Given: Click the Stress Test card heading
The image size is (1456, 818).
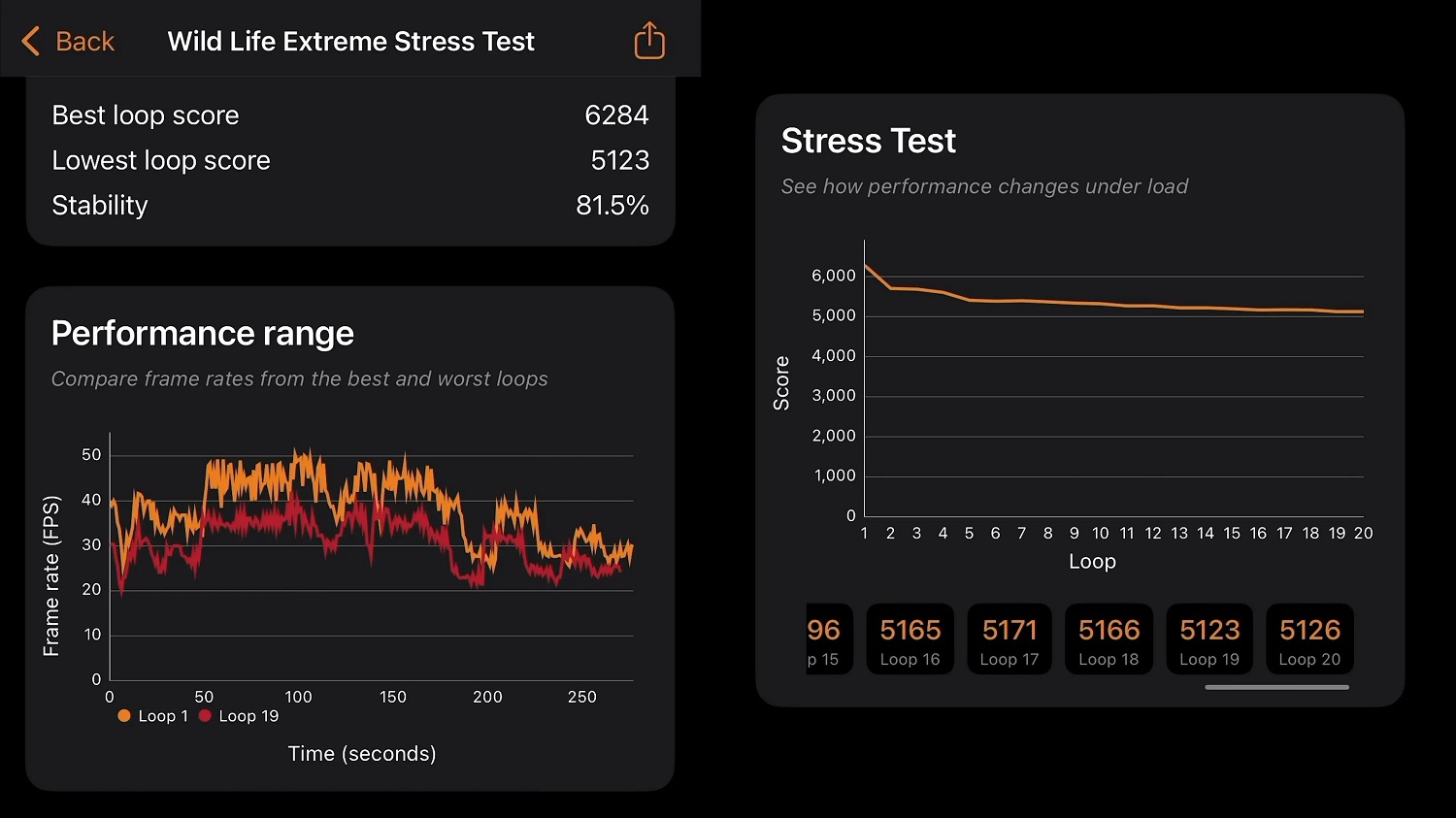Looking at the screenshot, I should point(868,141).
